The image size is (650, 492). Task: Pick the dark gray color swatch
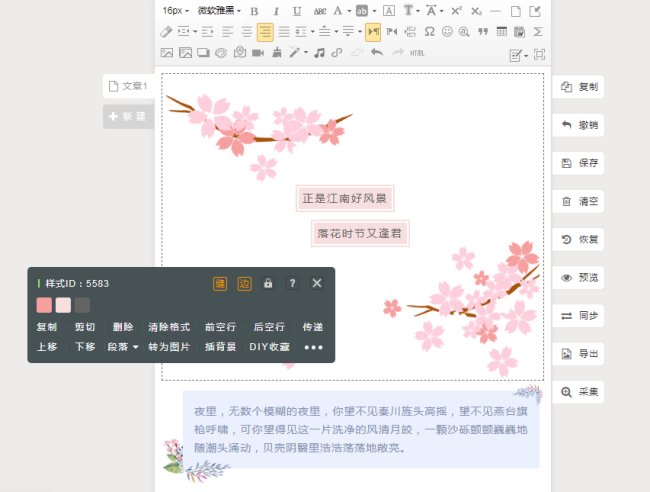[x=82, y=305]
